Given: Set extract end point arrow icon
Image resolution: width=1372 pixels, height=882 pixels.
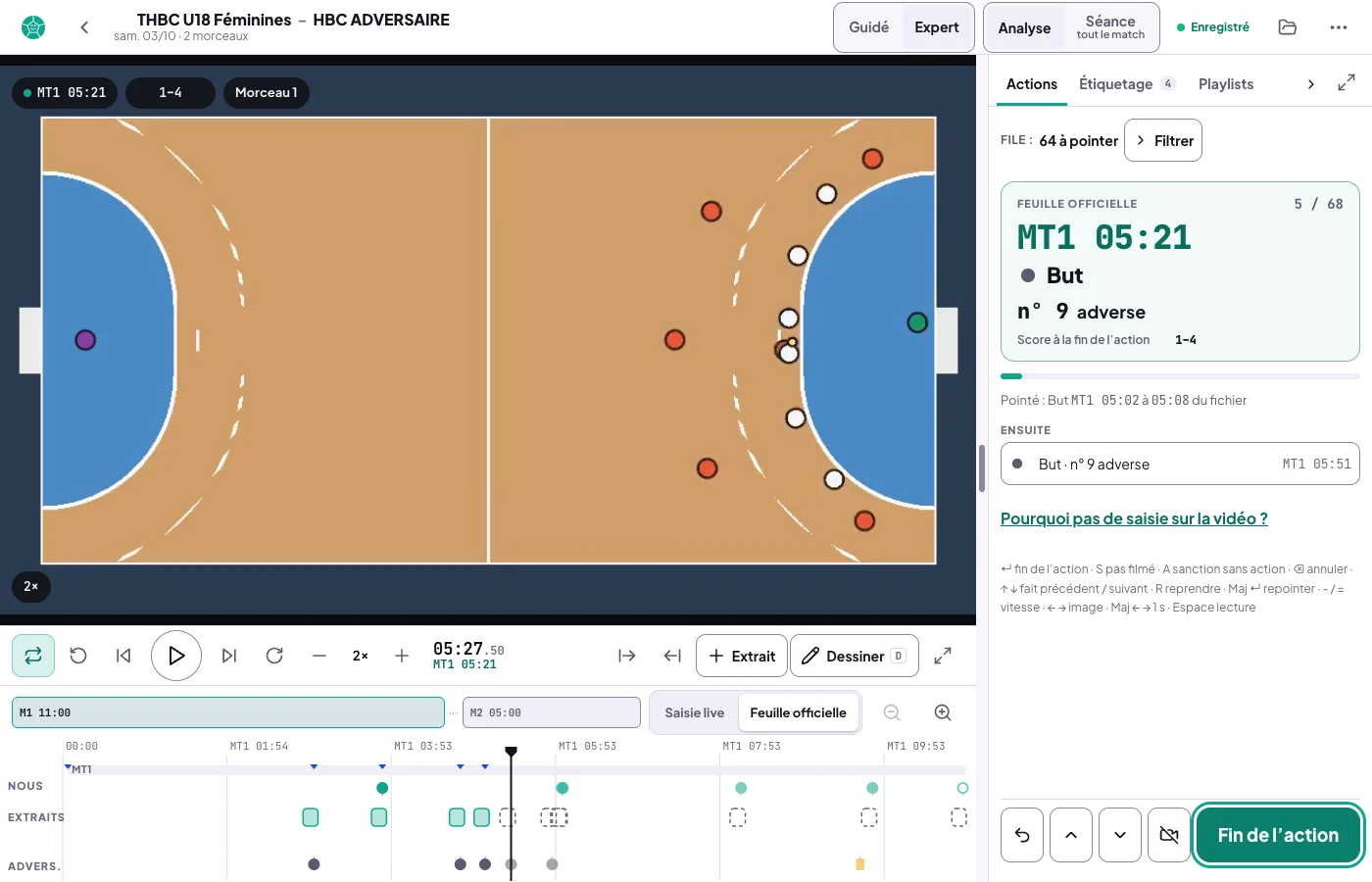Looking at the screenshot, I should click(672, 656).
